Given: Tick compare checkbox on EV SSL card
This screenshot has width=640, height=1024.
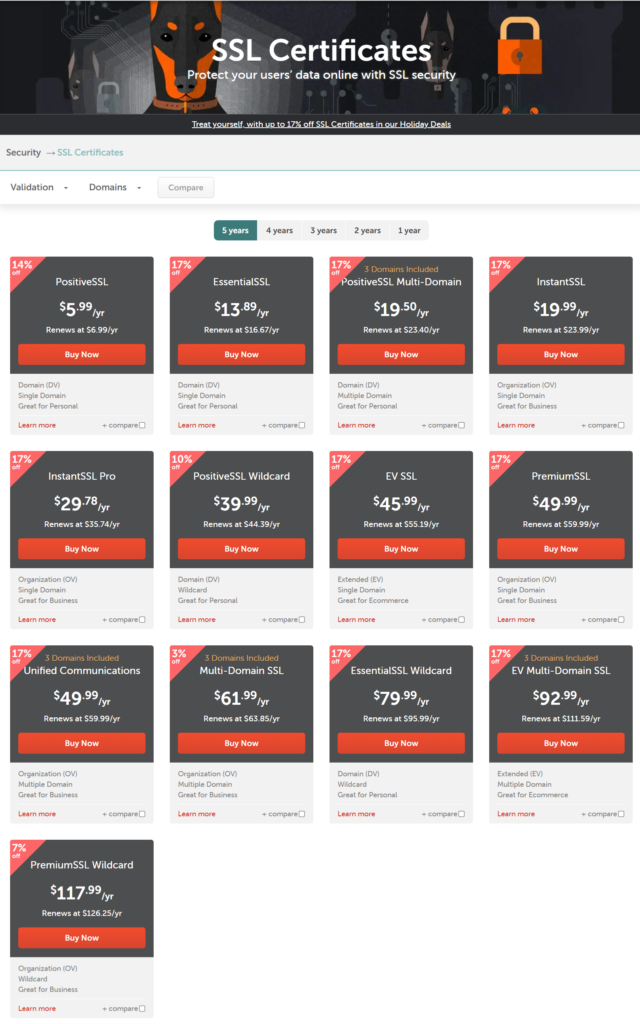Looking at the screenshot, I should coord(462,620).
